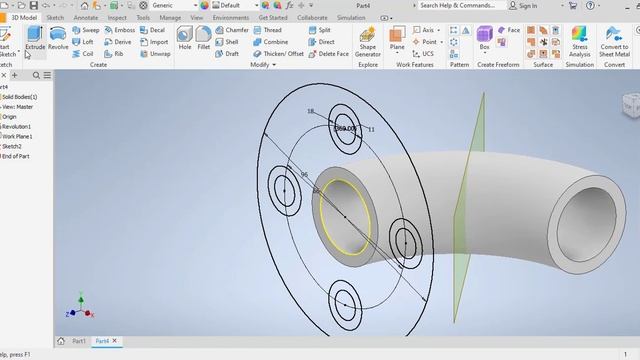640x360 pixels.
Task: Choose the Coil command
Action: [x=83, y=54]
